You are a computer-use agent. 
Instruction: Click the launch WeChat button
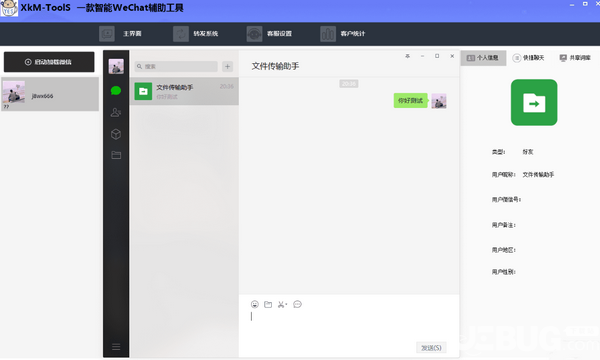pos(49,62)
